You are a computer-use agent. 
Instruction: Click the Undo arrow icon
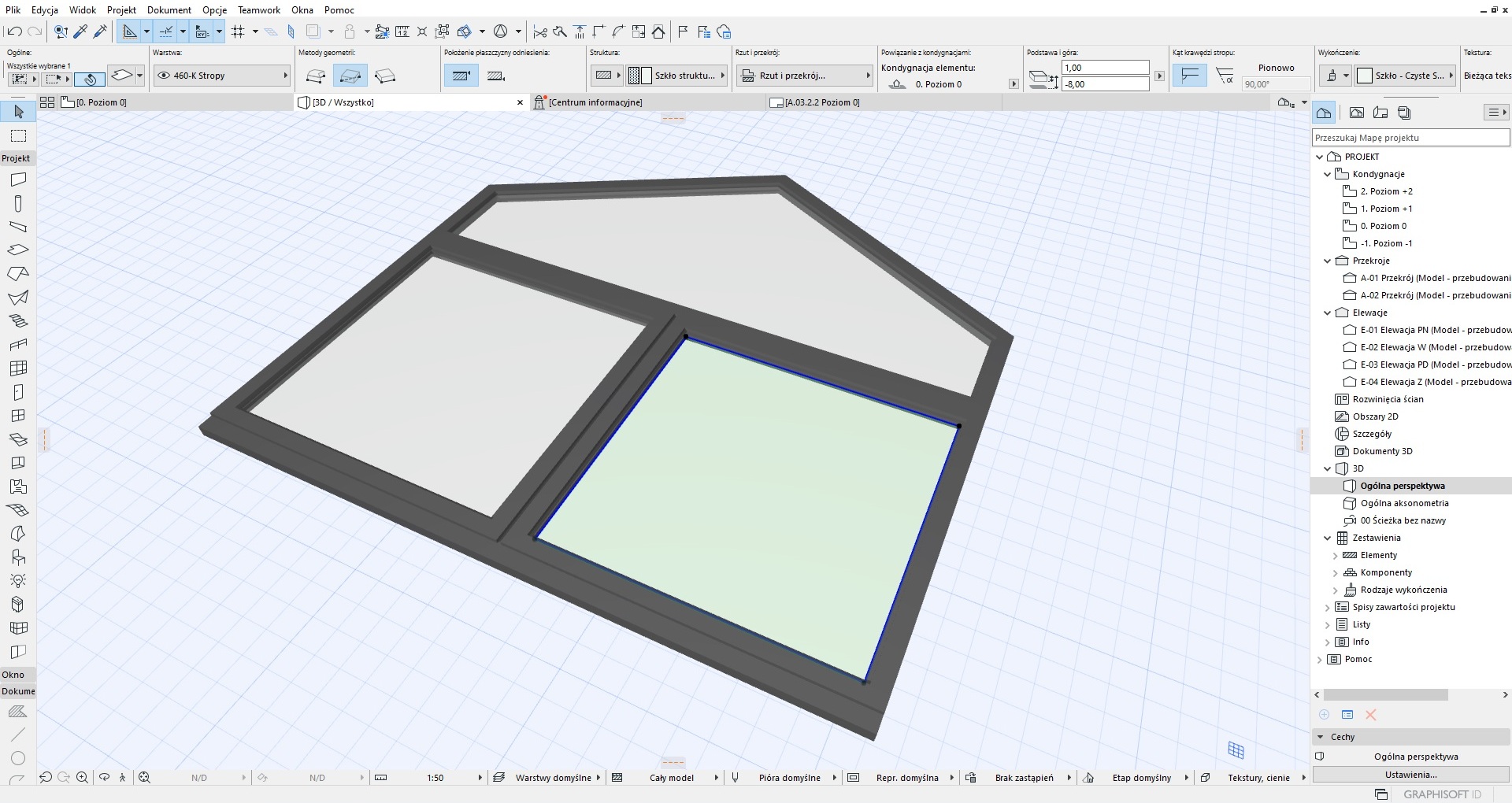coord(13,31)
